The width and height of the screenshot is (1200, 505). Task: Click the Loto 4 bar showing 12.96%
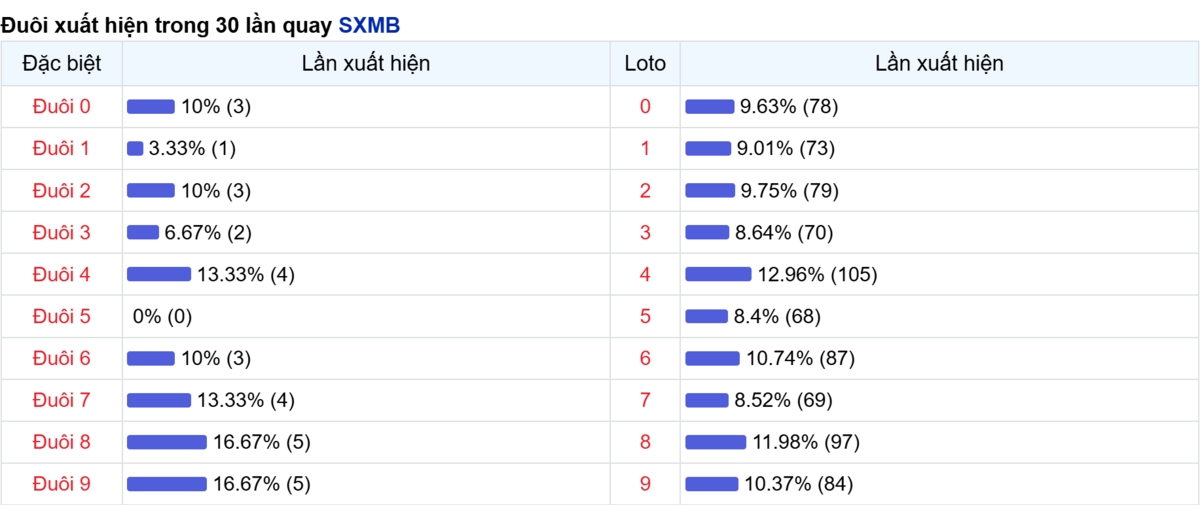718,274
